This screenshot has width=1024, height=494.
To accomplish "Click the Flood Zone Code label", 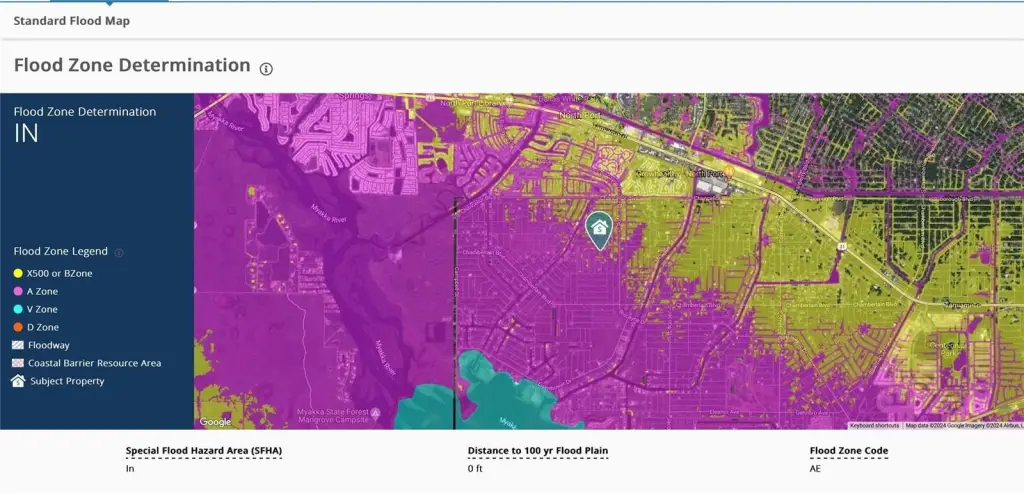I will coord(848,451).
